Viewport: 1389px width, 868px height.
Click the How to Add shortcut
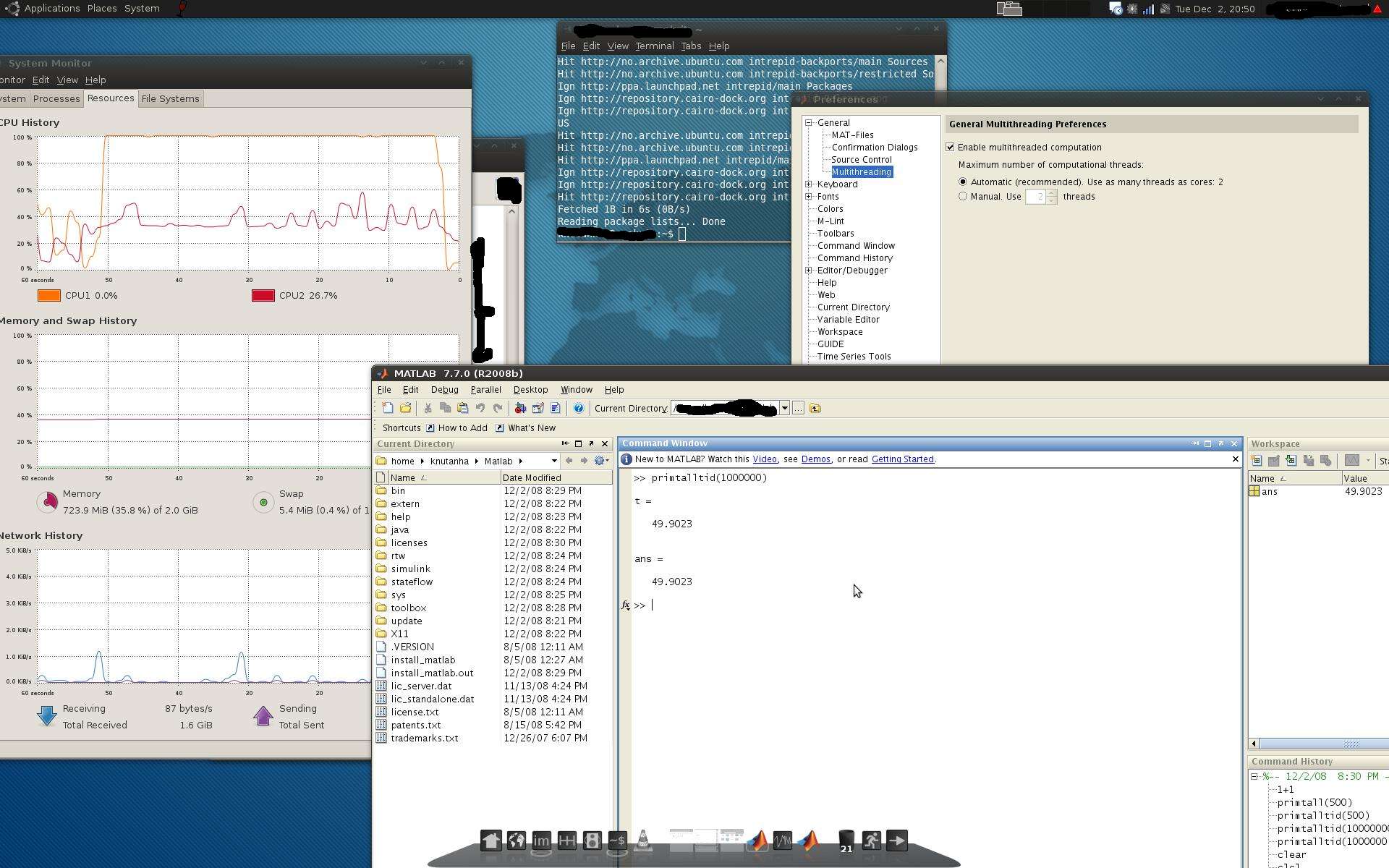coord(456,428)
